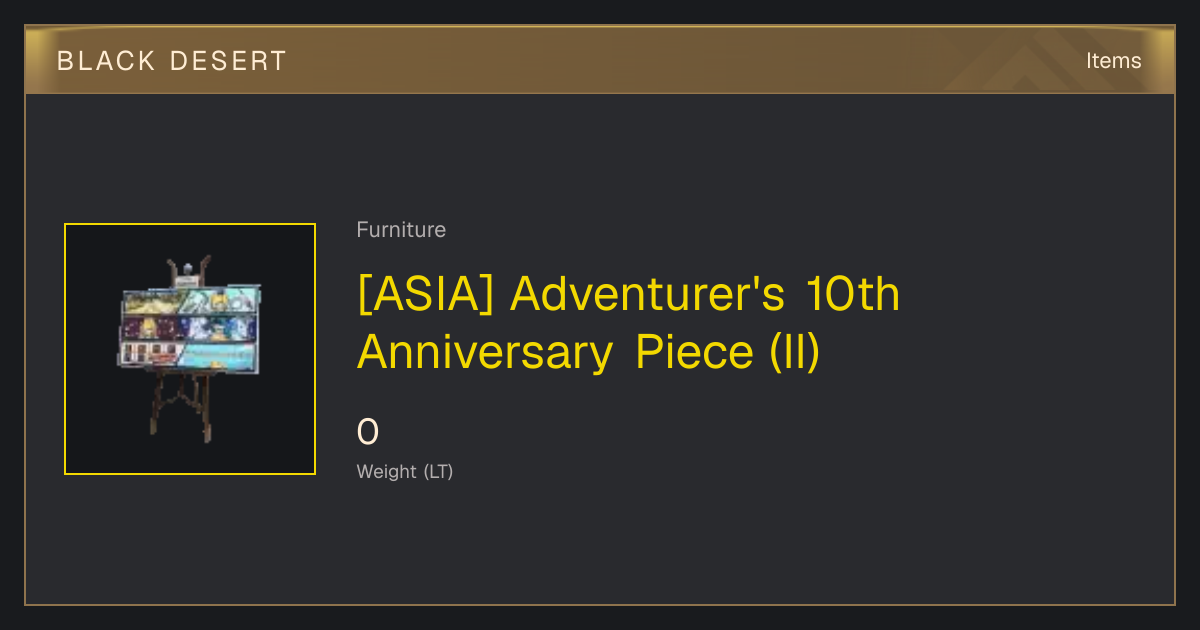Image resolution: width=1200 pixels, height=630 pixels.
Task: Click the [ASIA] Adventurer's 10th title line
Action: 628,294
